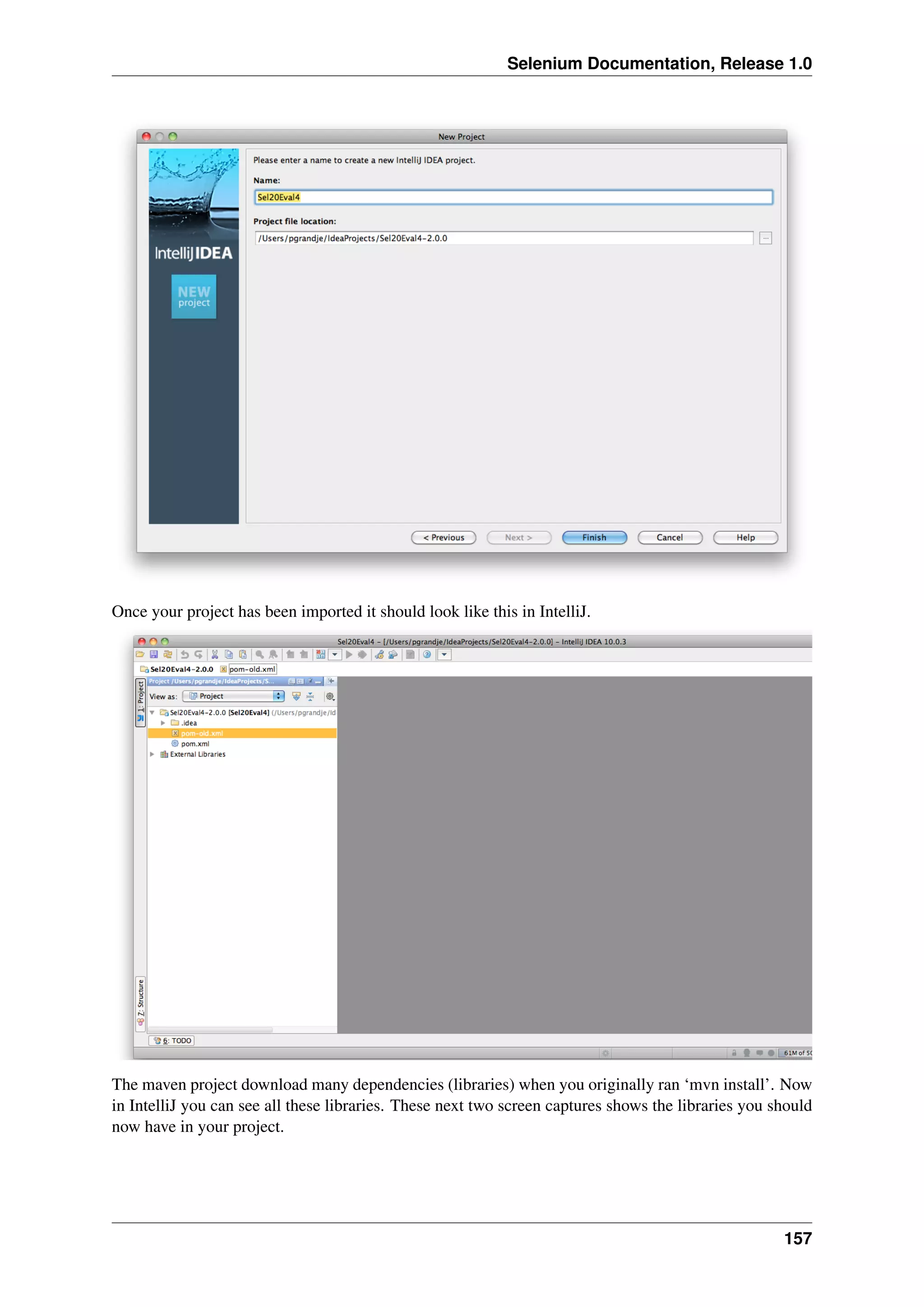
Task: Click the Find magnifier icon
Action: click(x=259, y=655)
